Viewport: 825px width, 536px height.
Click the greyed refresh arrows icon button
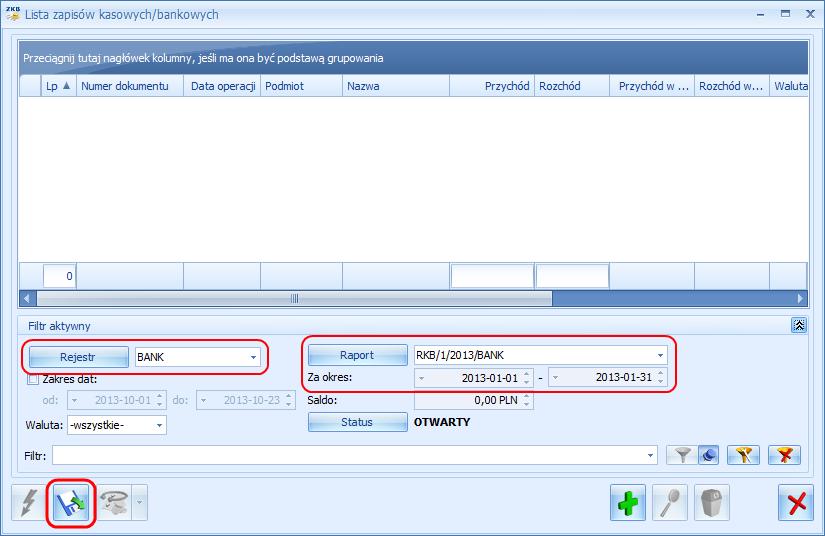tap(114, 502)
